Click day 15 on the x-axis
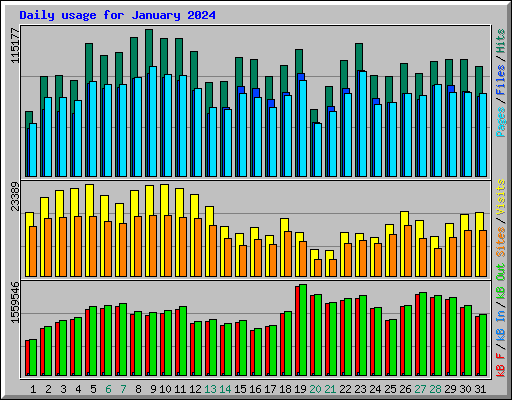The height and width of the screenshot is (400, 512). click(240, 389)
